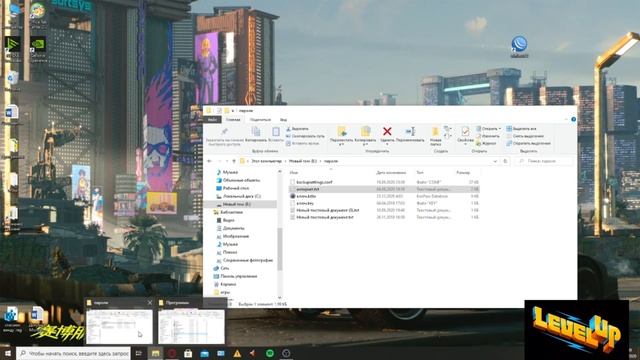Open the address bar history dropdown arrow

[x=495, y=161]
